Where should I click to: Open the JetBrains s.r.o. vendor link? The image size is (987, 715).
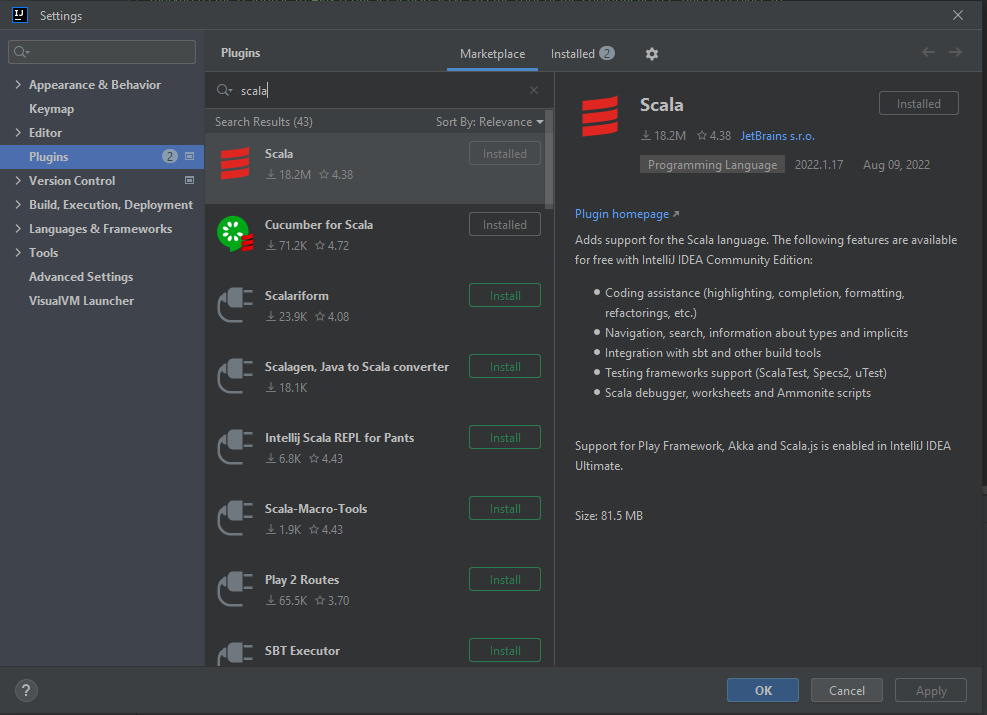(x=777, y=135)
